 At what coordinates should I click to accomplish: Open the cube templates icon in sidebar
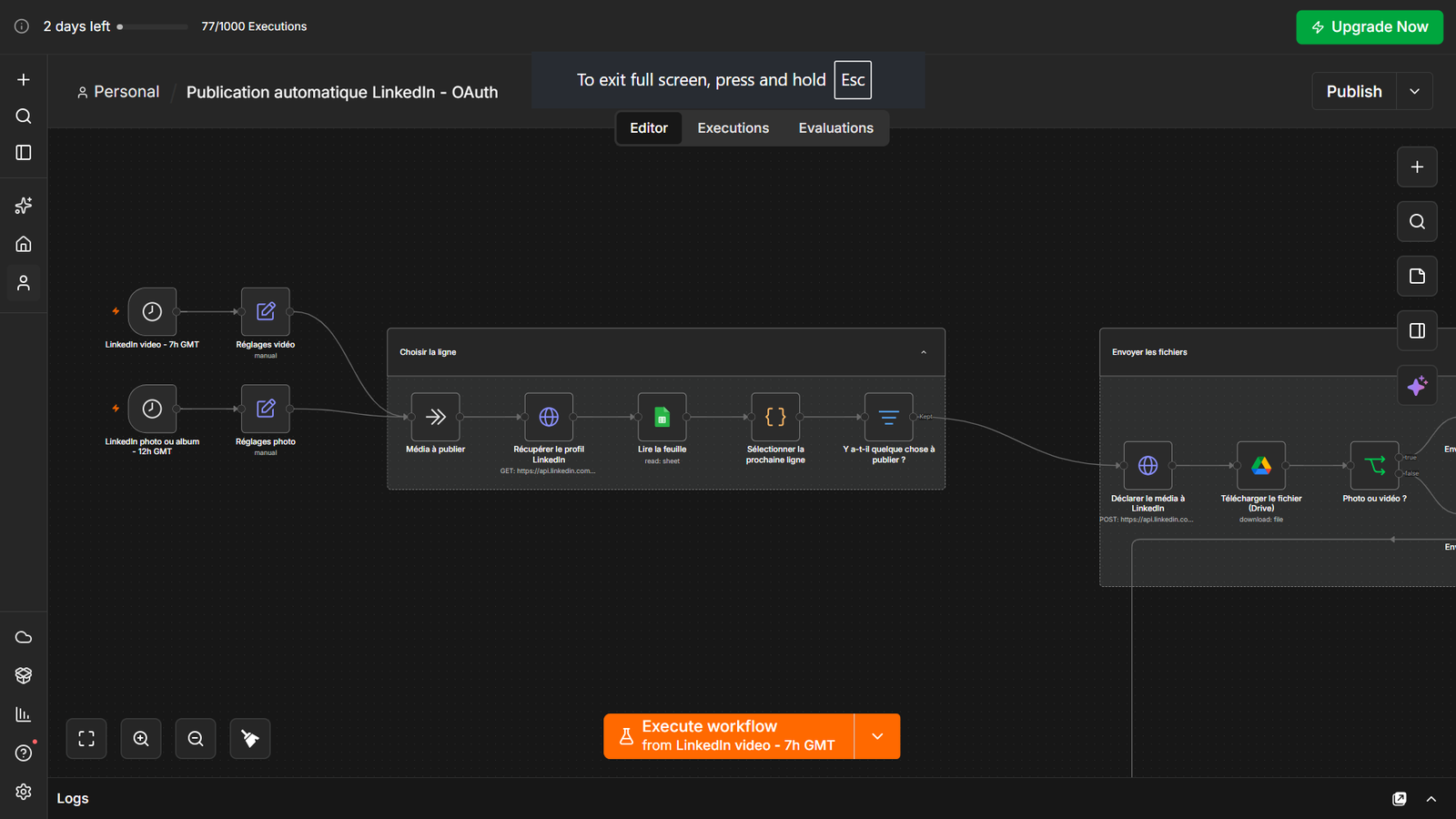pos(24,675)
